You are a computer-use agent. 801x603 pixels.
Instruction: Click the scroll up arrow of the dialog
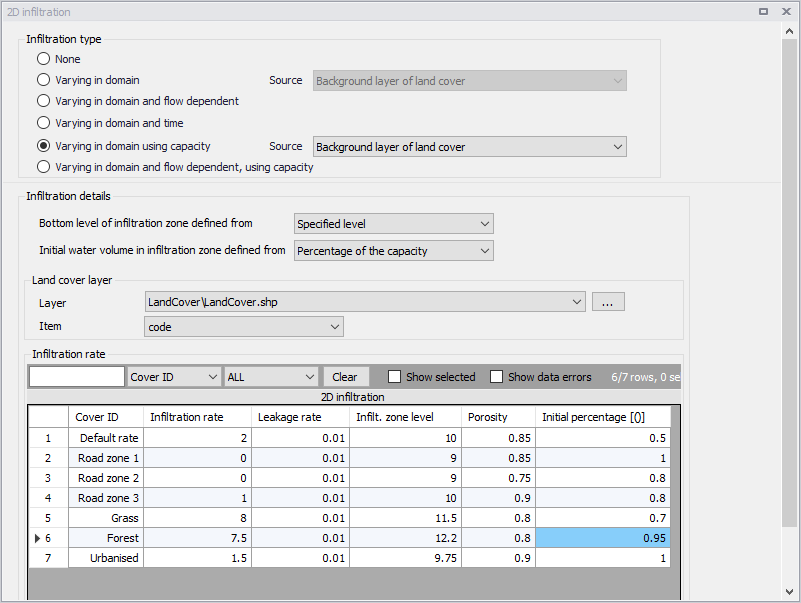[789, 31]
